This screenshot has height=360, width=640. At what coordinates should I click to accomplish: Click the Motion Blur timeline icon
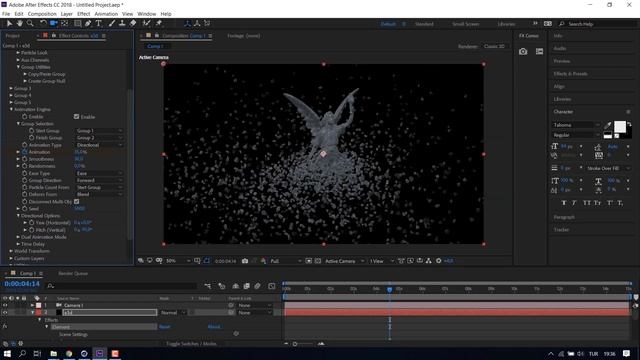click(x=257, y=286)
